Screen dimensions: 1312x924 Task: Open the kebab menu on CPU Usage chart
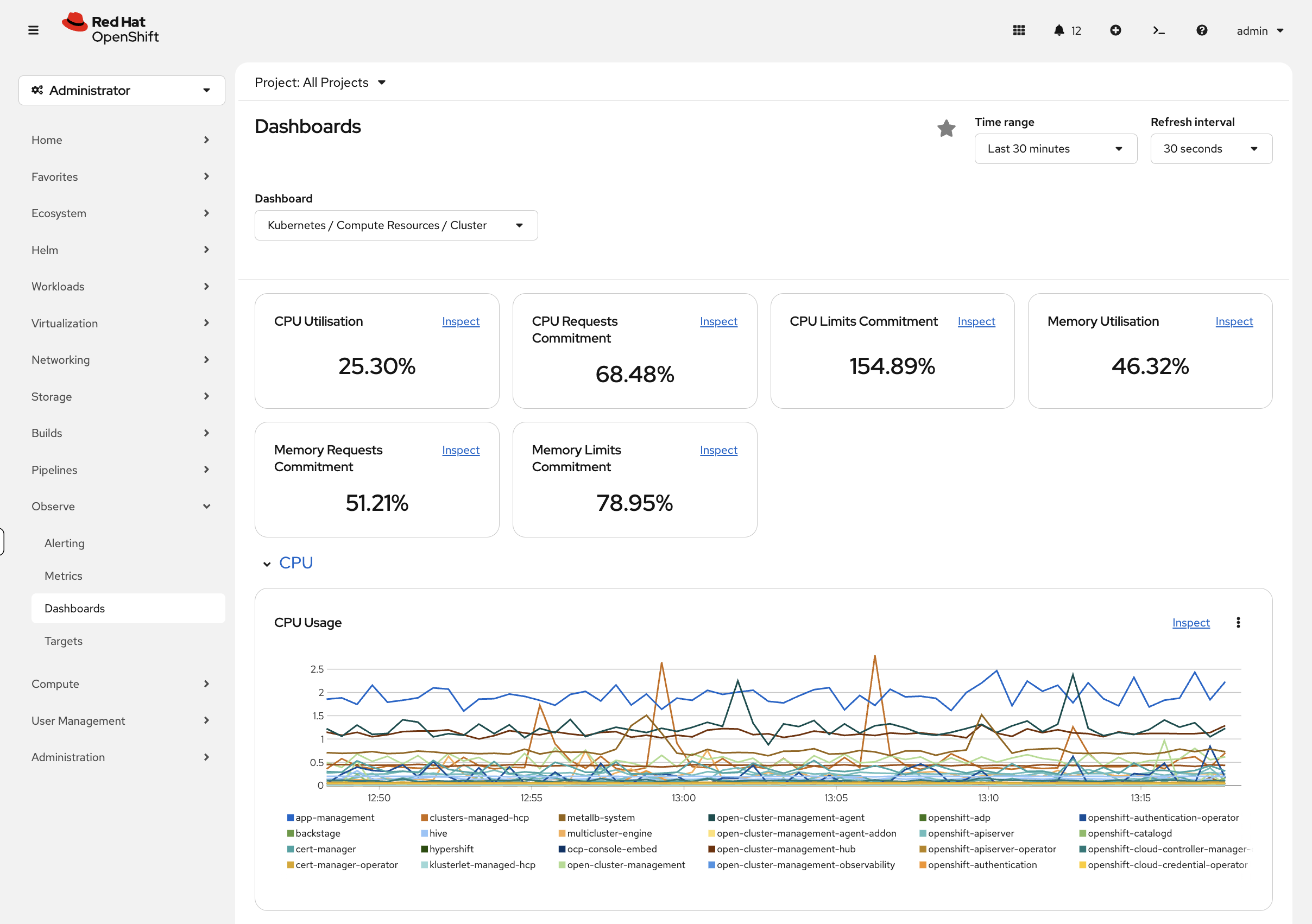[1238, 622]
